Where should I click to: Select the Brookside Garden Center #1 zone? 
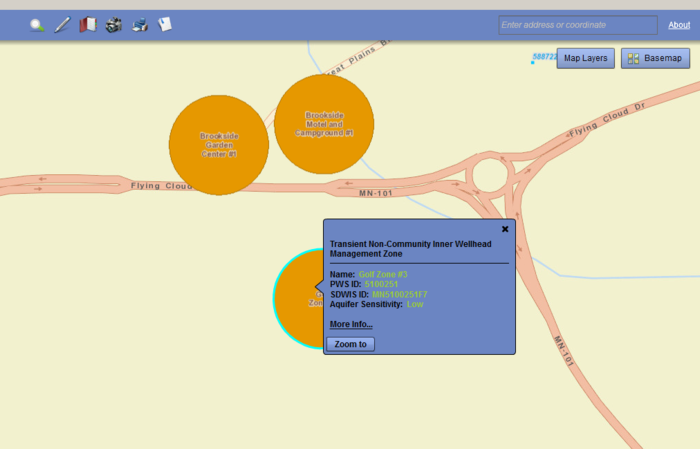pyautogui.click(x=218, y=145)
